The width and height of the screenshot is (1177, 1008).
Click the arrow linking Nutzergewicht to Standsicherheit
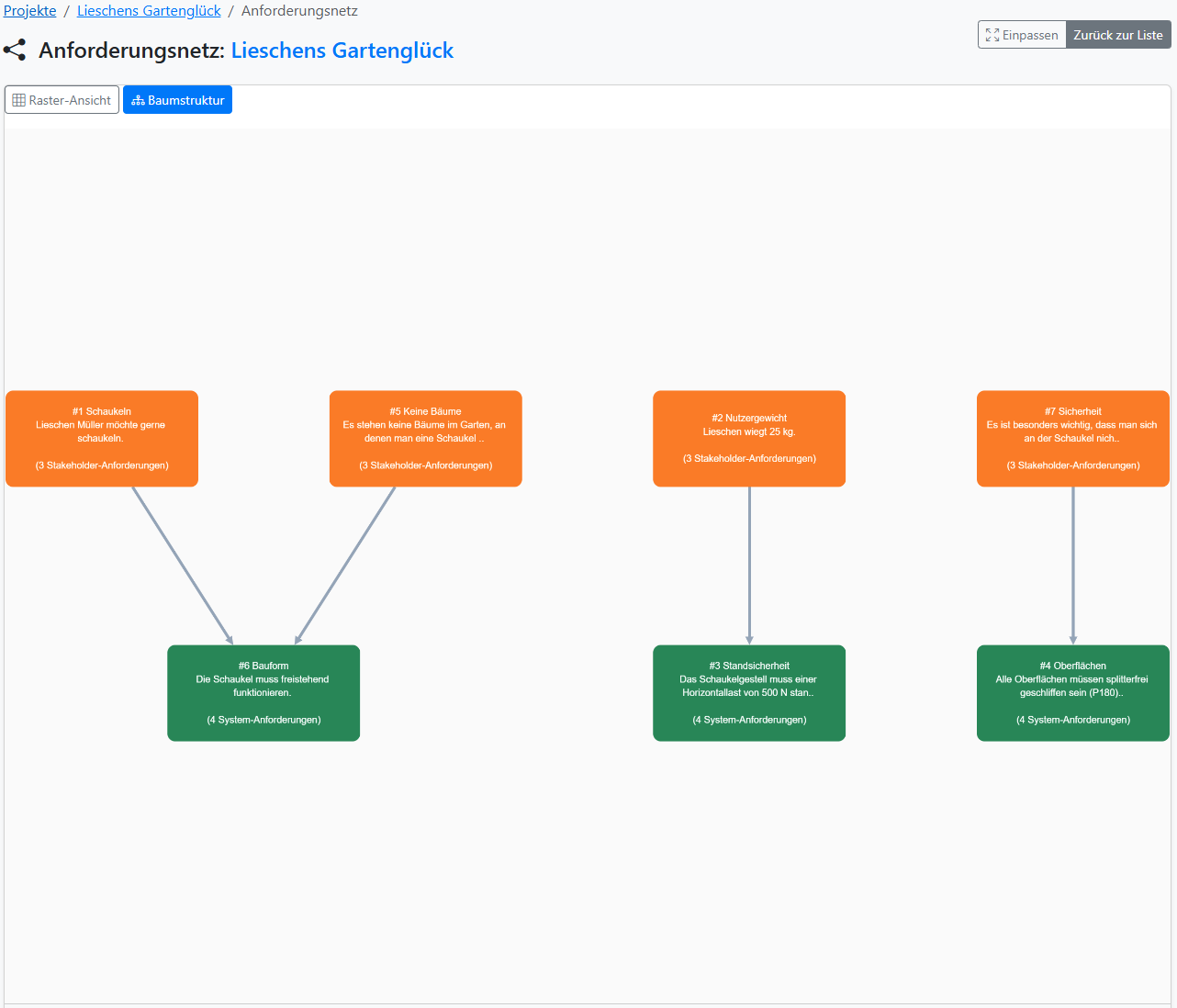(x=749, y=565)
